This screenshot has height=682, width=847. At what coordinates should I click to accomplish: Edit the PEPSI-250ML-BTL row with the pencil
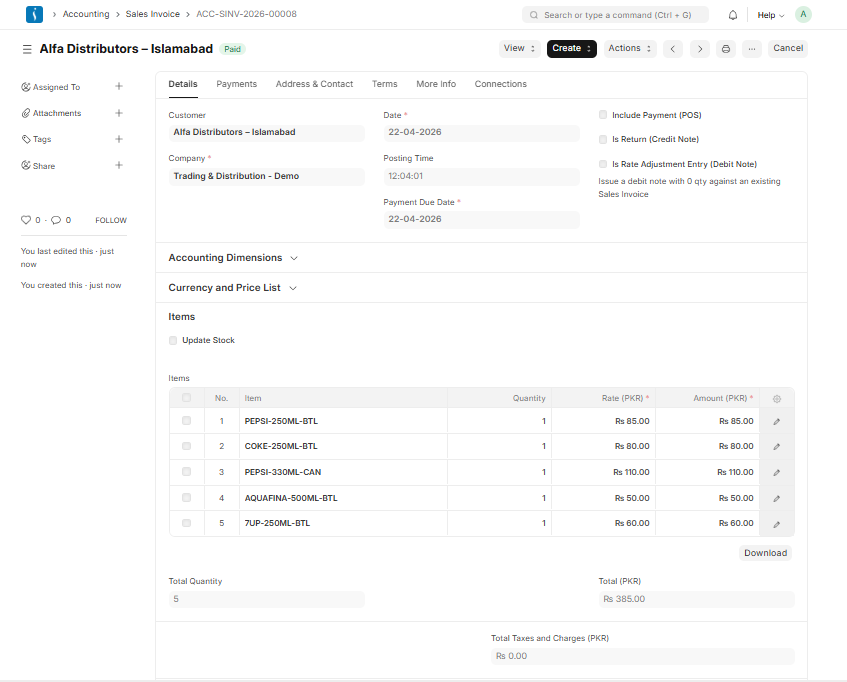click(x=776, y=421)
